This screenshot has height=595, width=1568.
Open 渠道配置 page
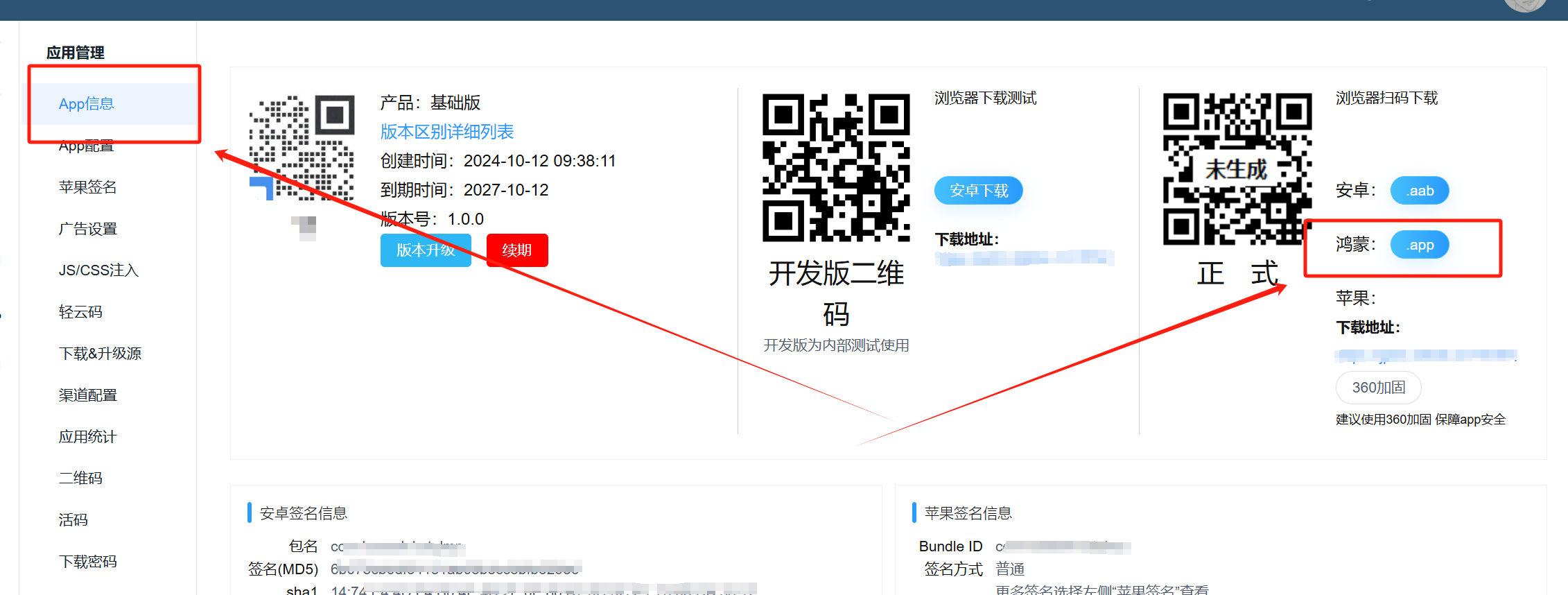pos(87,395)
